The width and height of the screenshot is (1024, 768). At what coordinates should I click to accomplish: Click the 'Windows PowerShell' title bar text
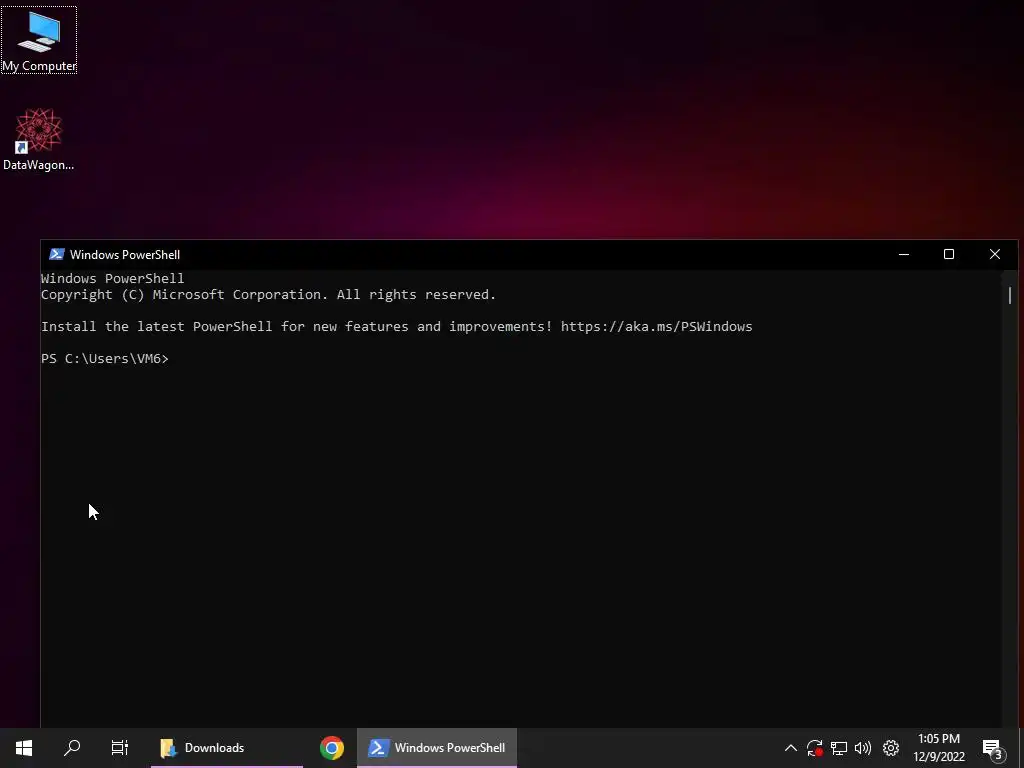[125, 255]
